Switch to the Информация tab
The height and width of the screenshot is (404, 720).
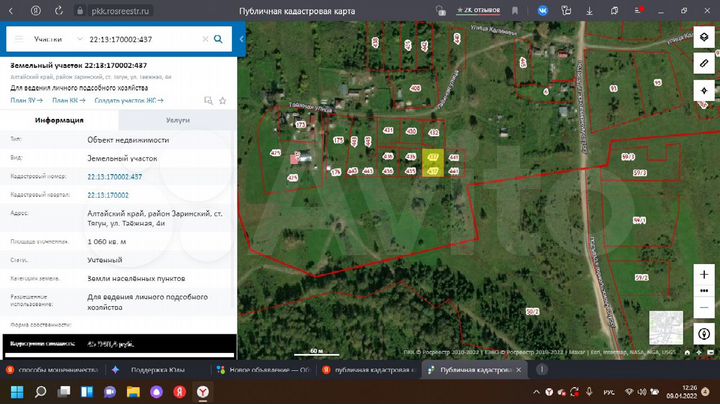[59, 120]
